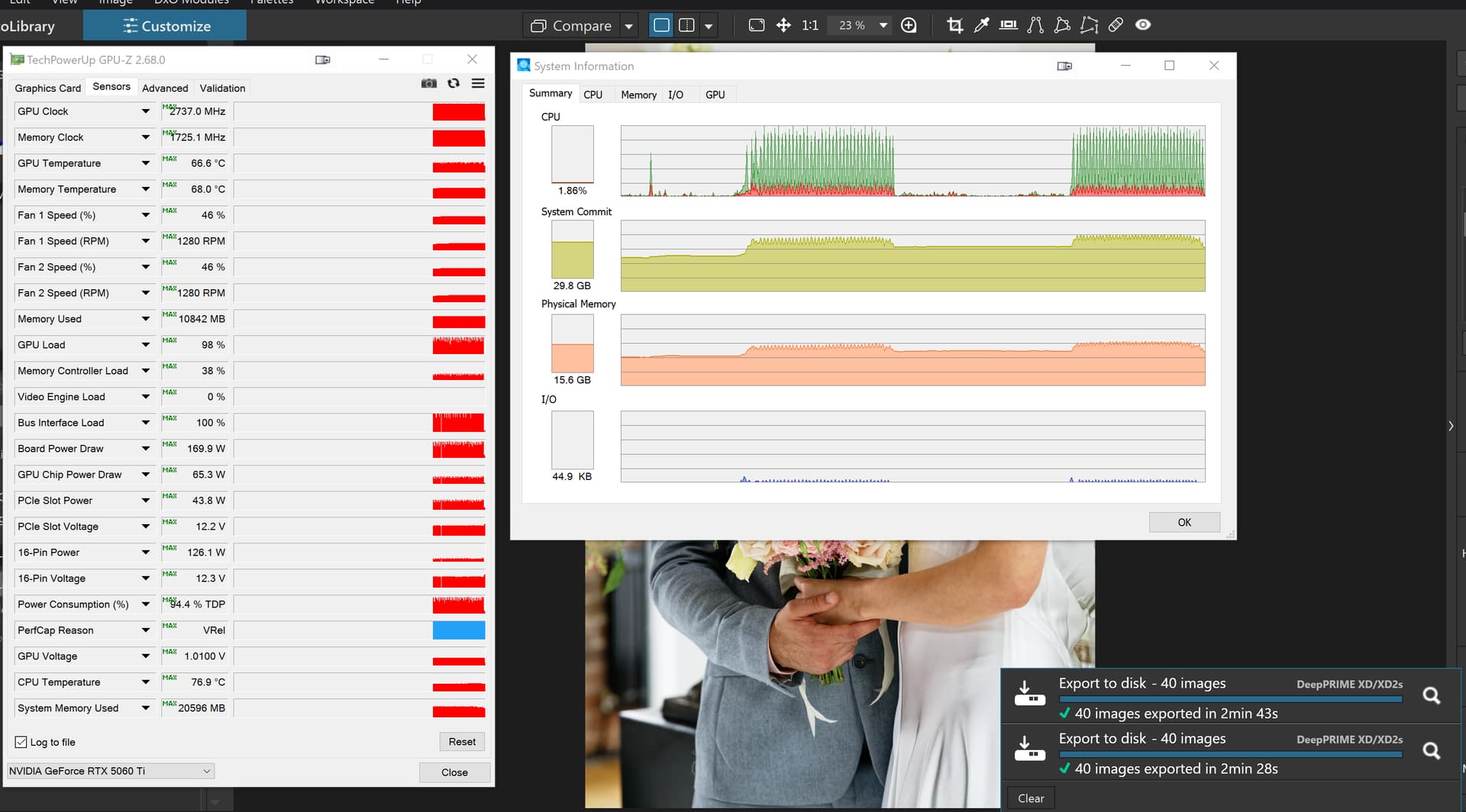The width and height of the screenshot is (1466, 812).
Task: Select the Horizon leveling tool
Action: [1008, 25]
